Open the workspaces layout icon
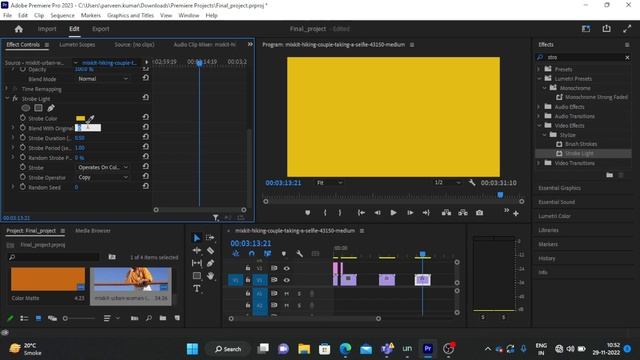 (586, 29)
